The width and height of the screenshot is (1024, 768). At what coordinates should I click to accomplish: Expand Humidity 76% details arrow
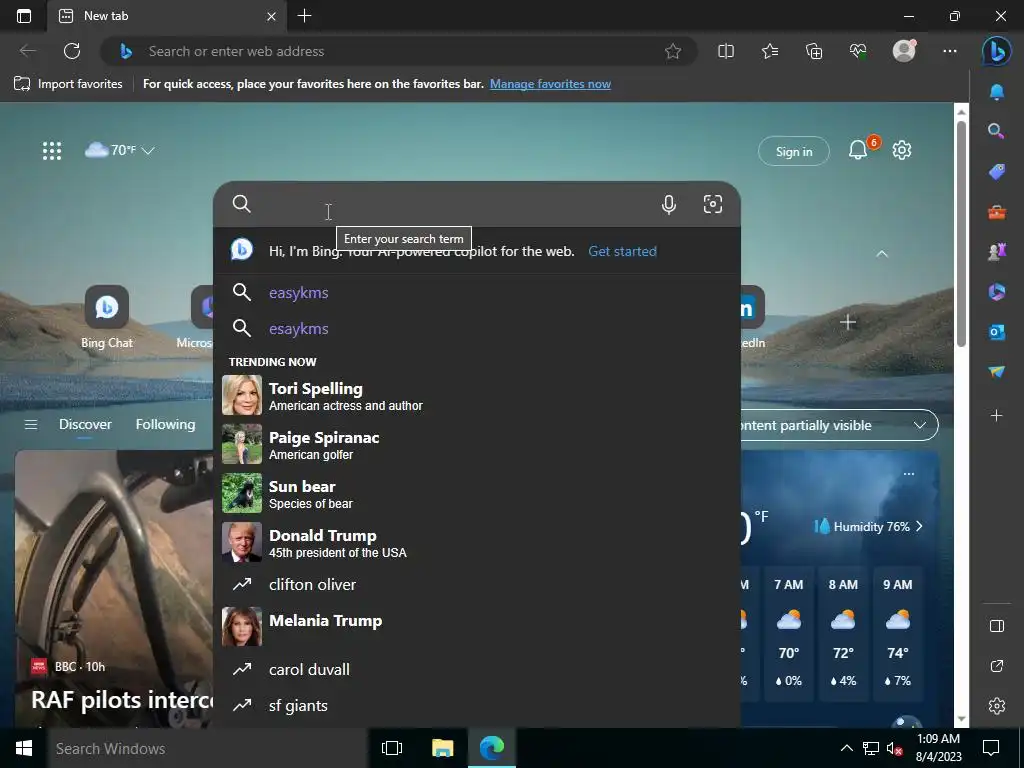[919, 526]
